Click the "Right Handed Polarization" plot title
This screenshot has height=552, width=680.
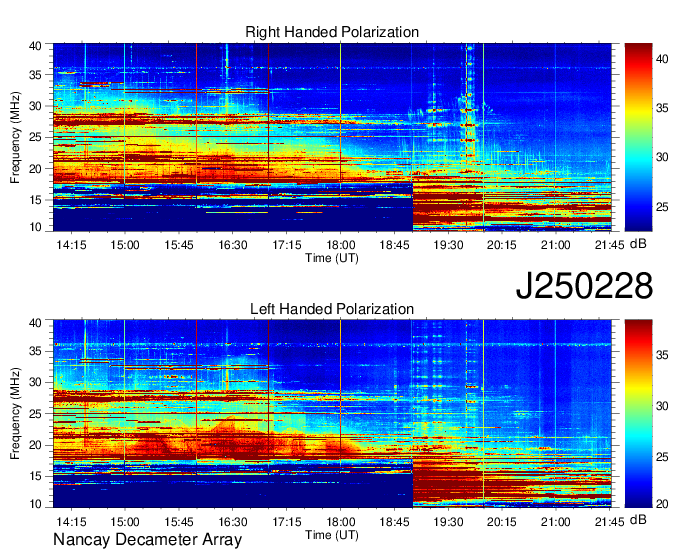pos(332,32)
